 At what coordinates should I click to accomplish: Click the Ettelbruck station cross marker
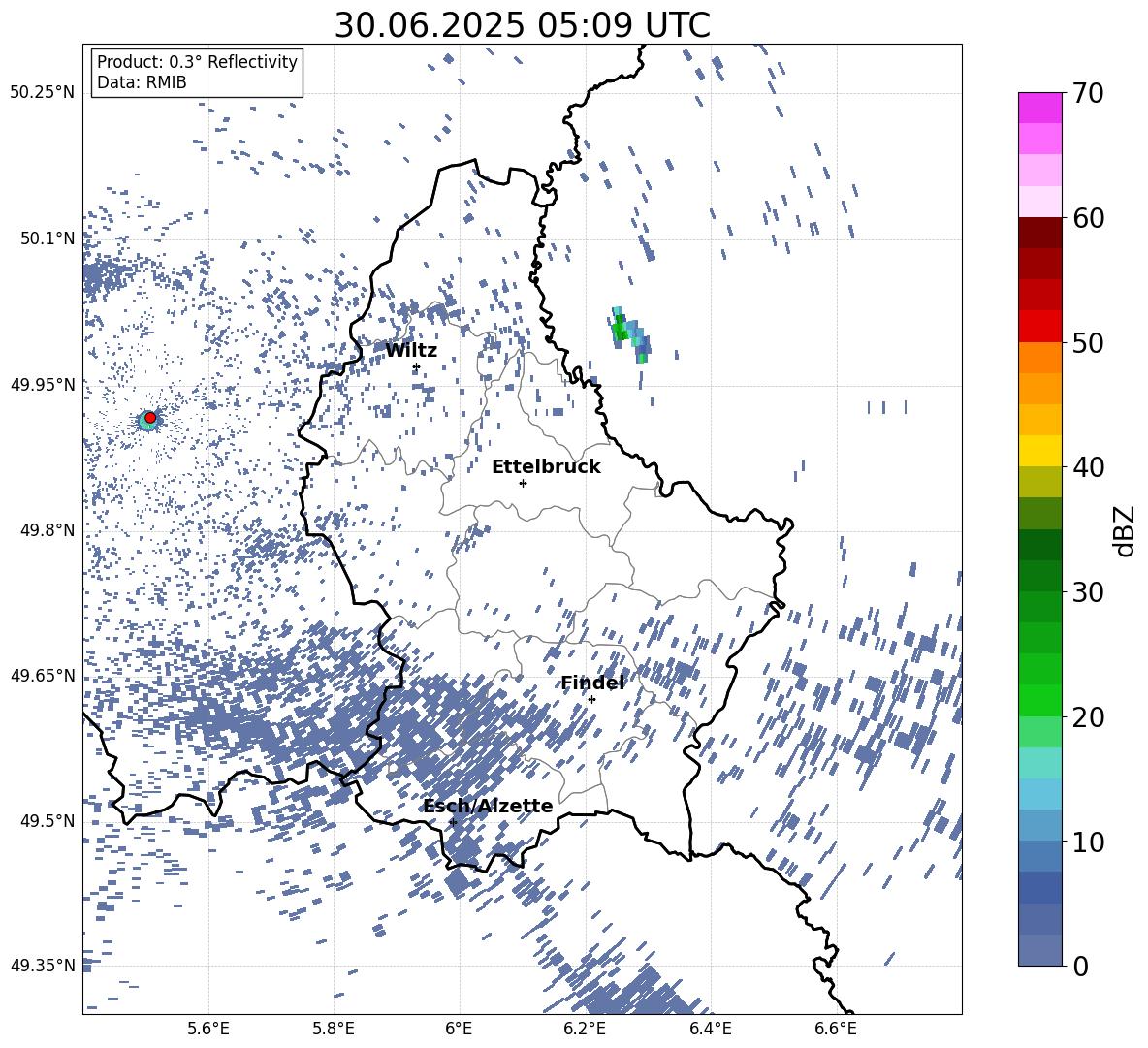pos(523,483)
